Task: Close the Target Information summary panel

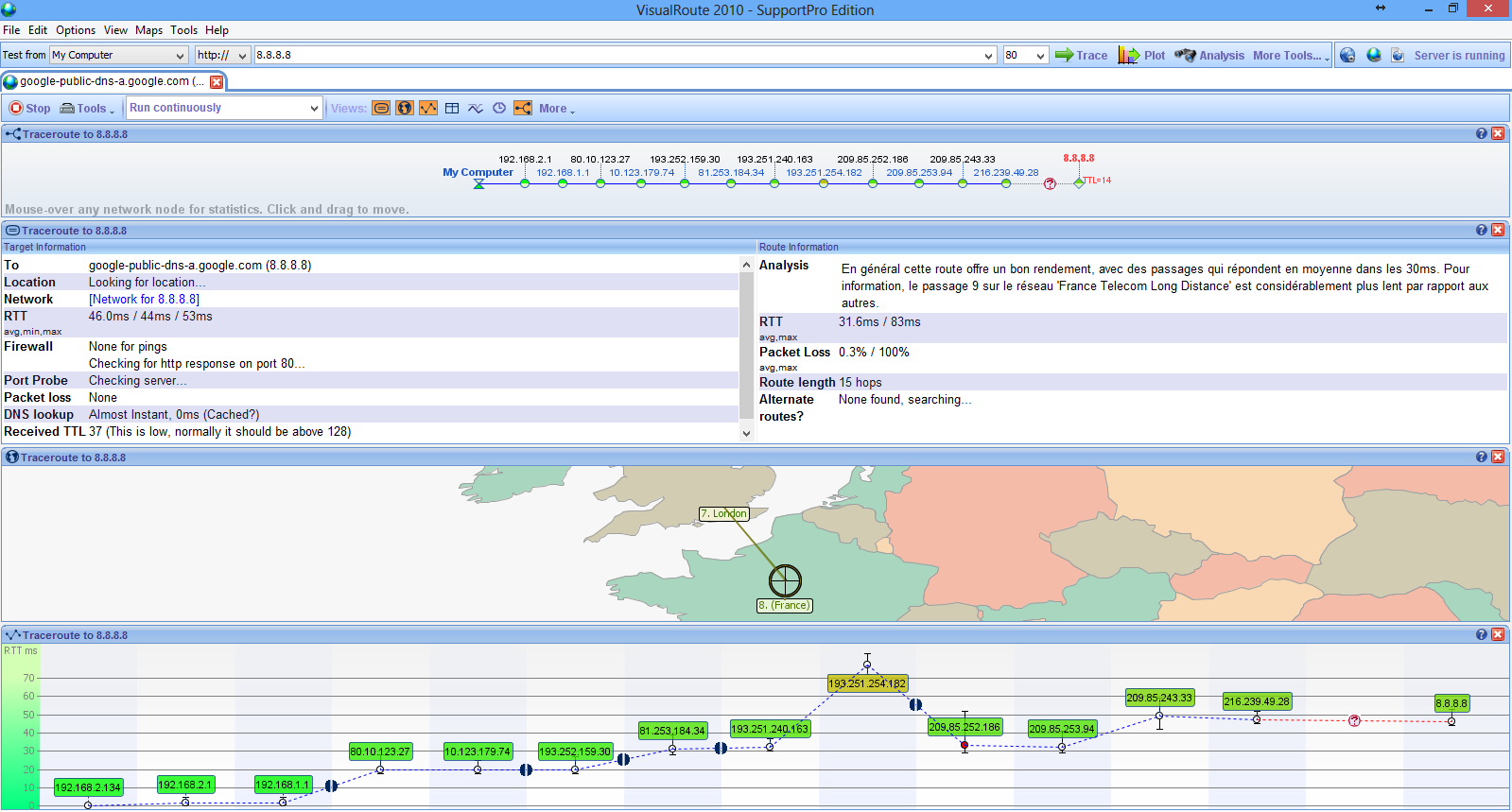Action: (x=1498, y=230)
